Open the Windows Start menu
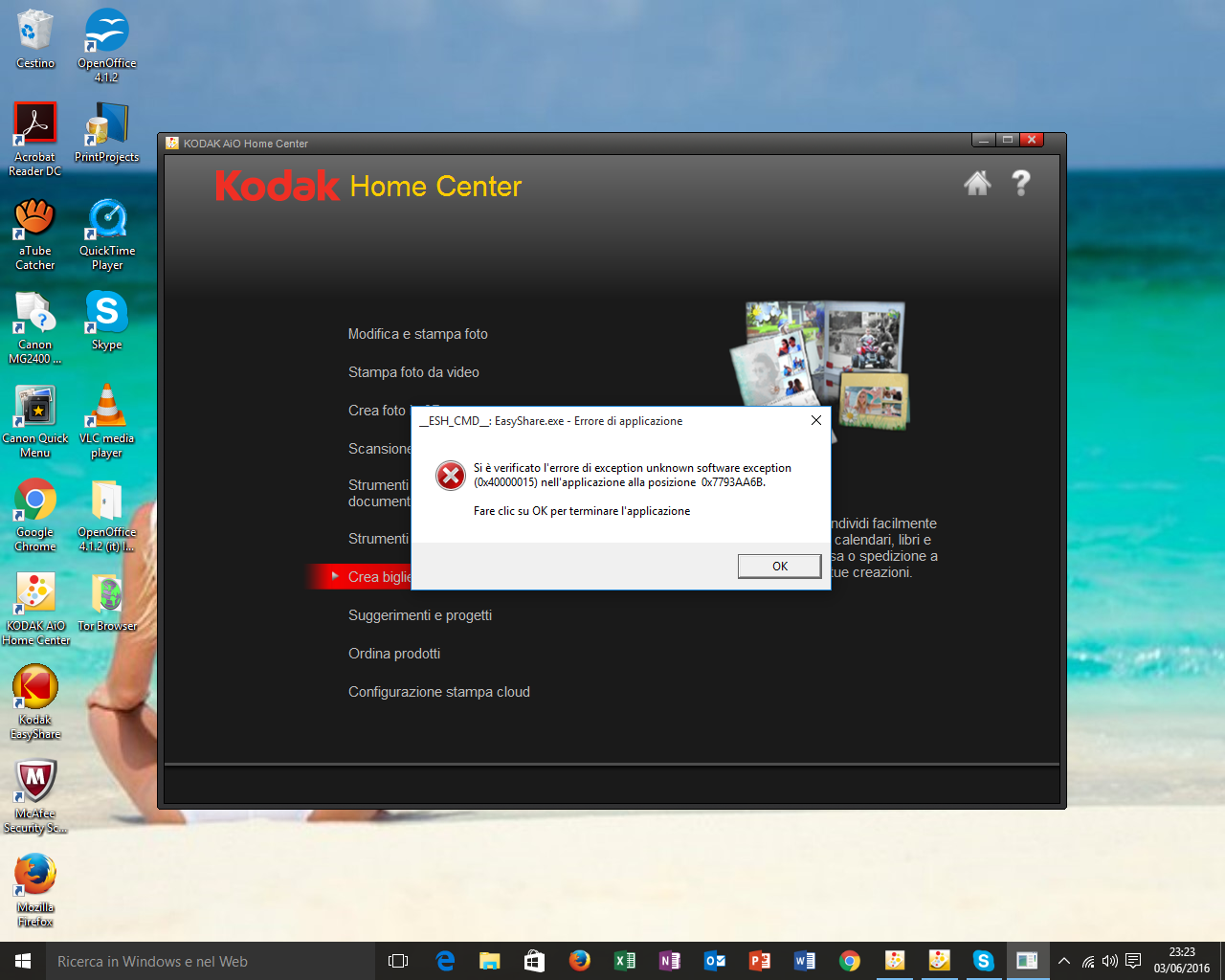This screenshot has height=980, width=1225. 23,961
